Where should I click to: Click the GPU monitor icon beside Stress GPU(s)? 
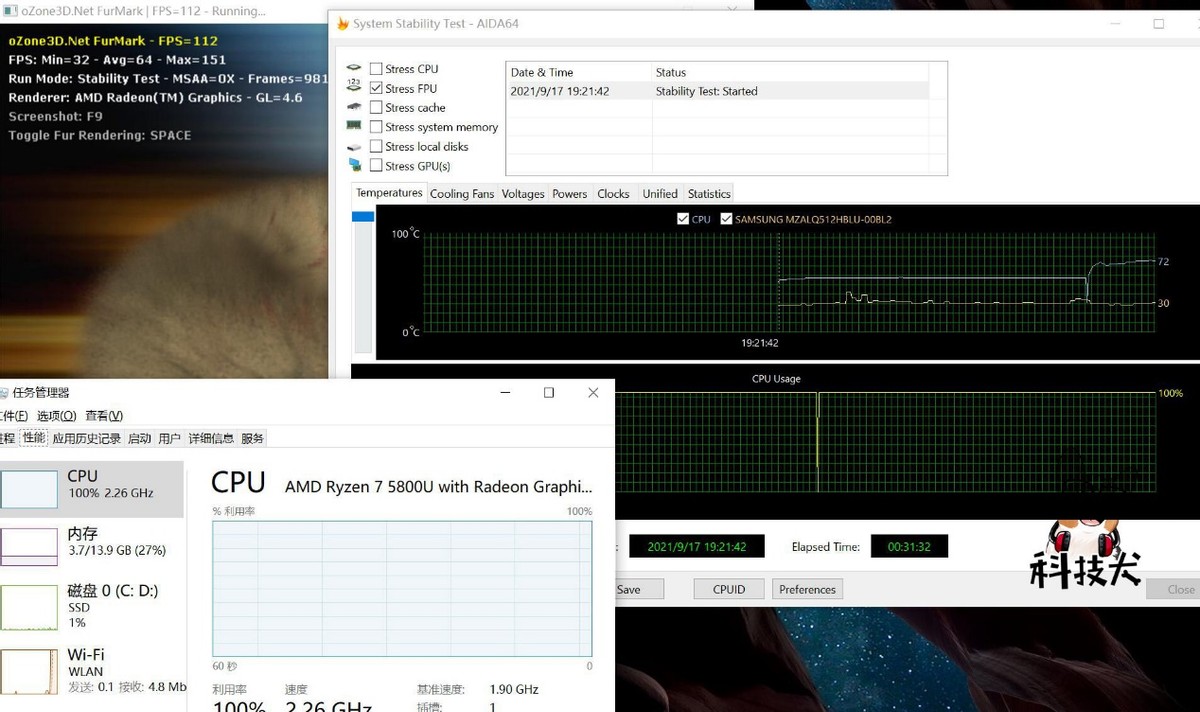coord(354,165)
